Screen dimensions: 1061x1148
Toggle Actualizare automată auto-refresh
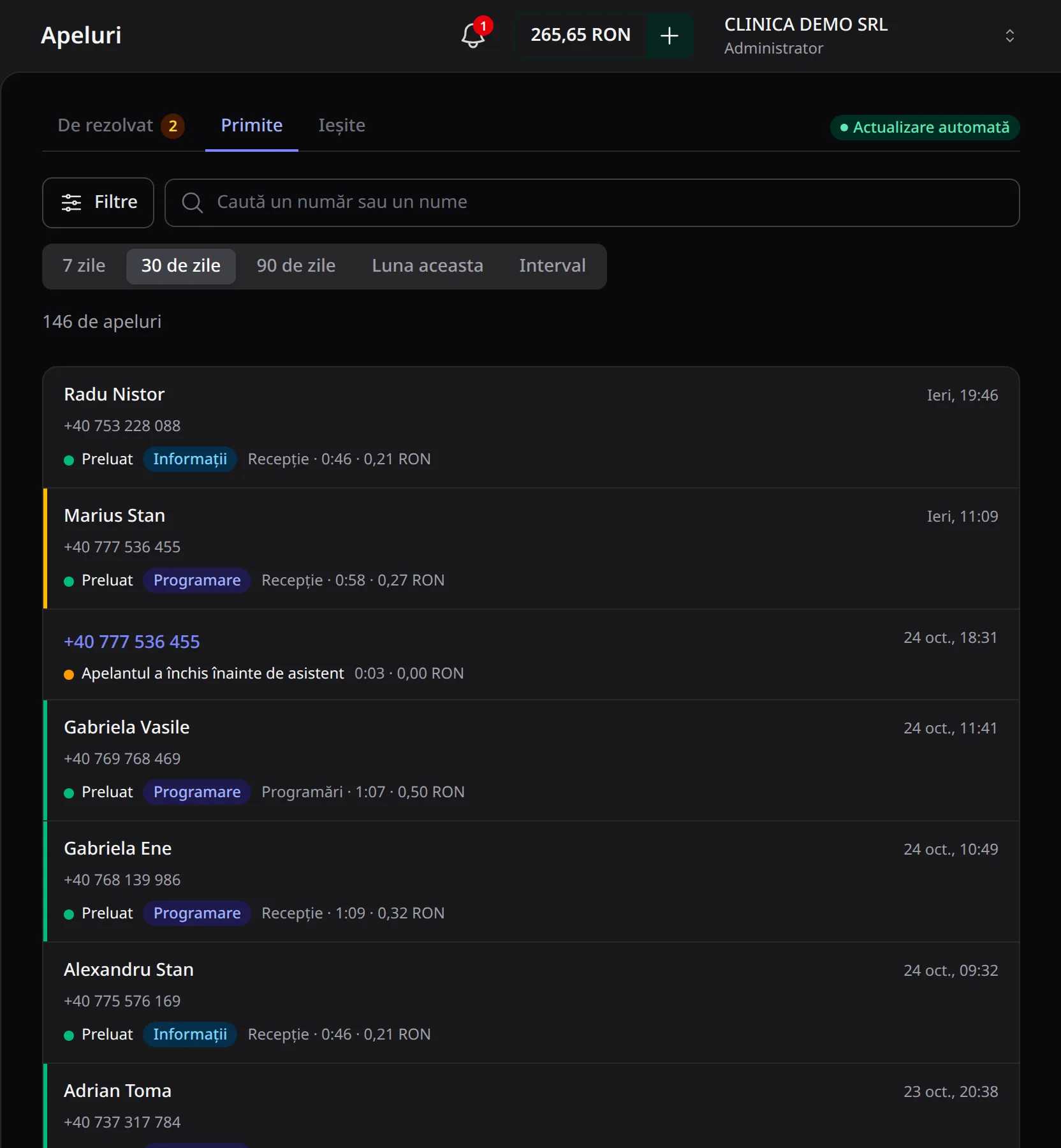coord(925,128)
